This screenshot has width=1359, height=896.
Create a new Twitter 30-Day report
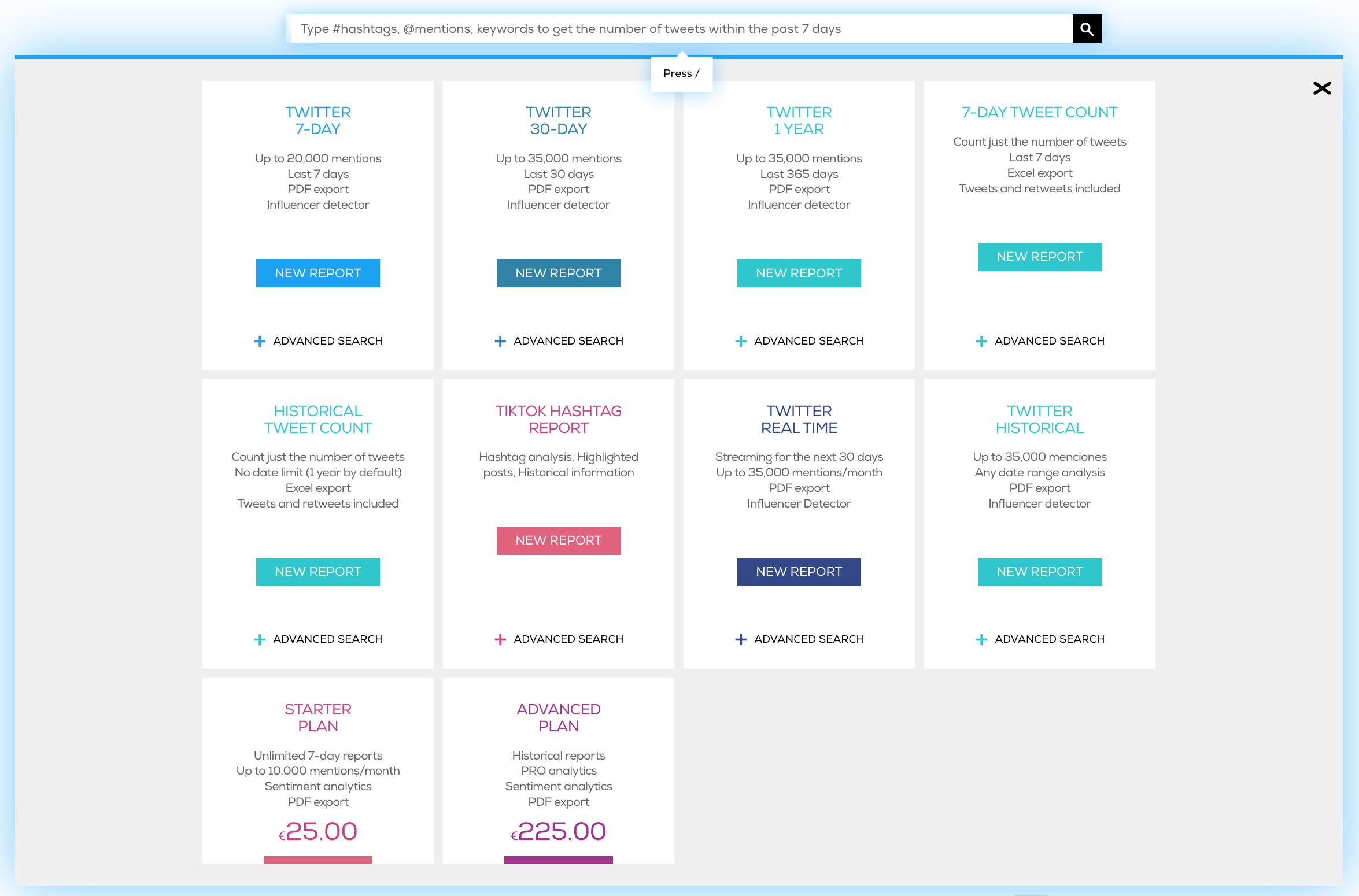tap(559, 273)
